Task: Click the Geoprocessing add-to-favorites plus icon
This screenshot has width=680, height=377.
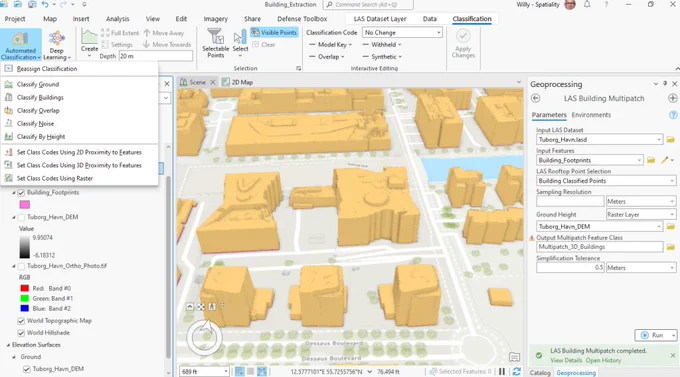Action: click(x=672, y=98)
